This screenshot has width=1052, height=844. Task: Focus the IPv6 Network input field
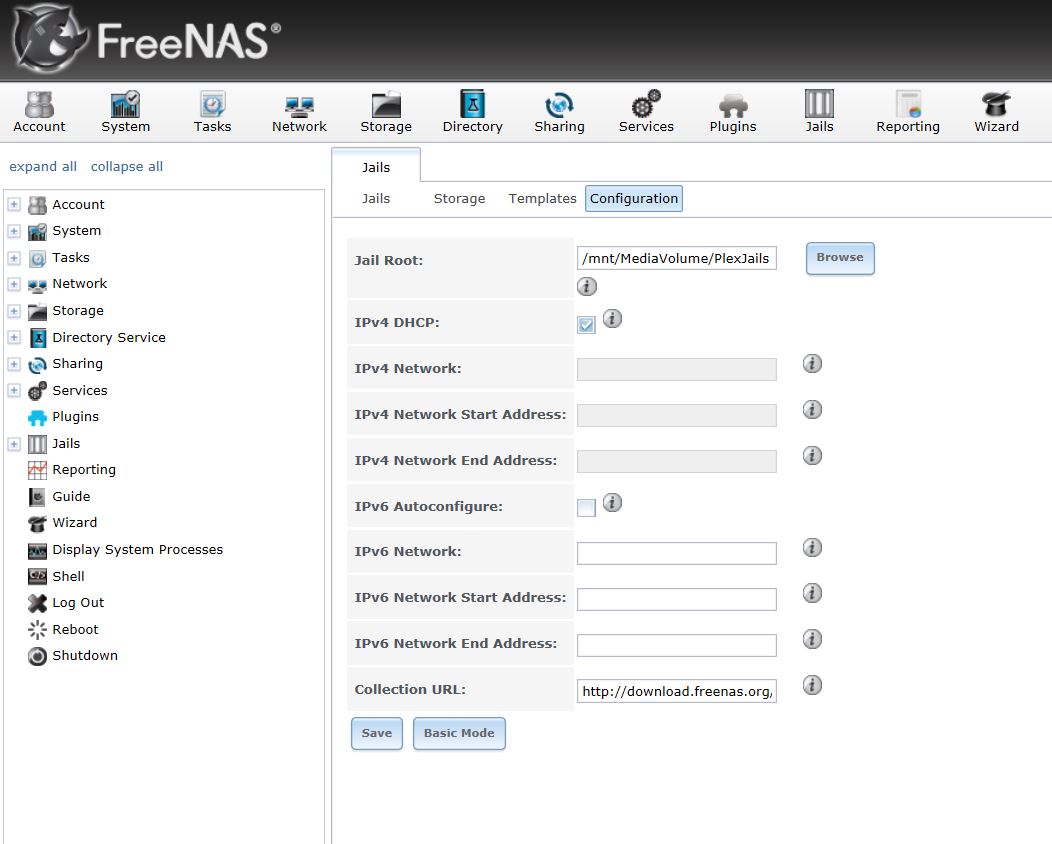676,553
